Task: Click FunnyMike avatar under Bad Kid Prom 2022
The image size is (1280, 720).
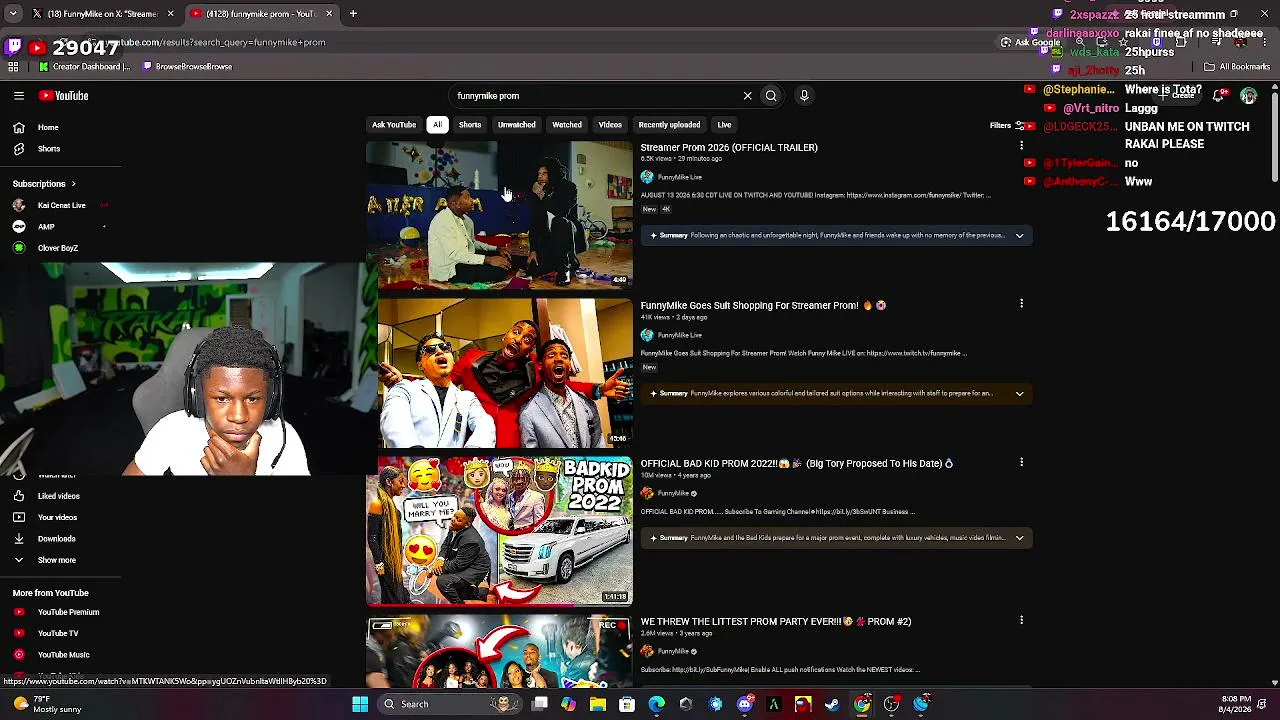Action: pyautogui.click(x=647, y=493)
